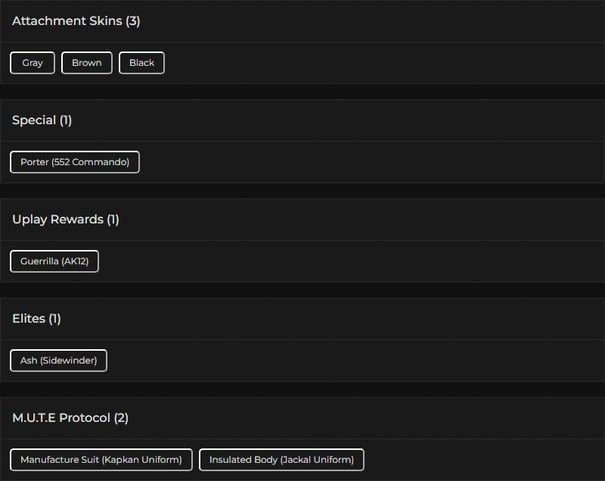Click empty space right of Ash (Sidewinder) tag
This screenshot has height=481, width=605.
(350, 360)
